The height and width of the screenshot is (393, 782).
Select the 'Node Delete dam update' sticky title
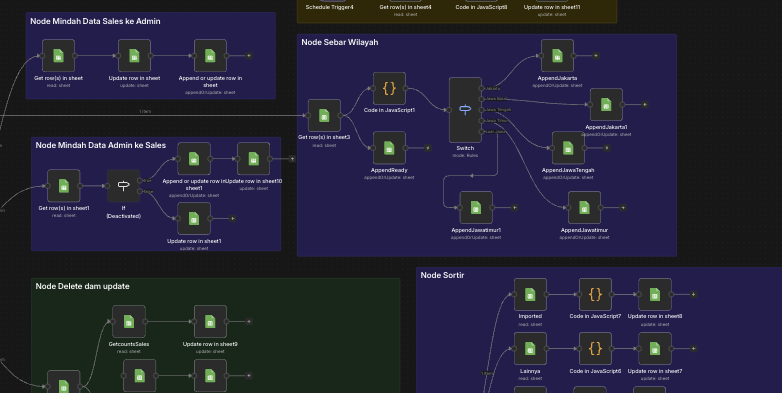tap(82, 286)
